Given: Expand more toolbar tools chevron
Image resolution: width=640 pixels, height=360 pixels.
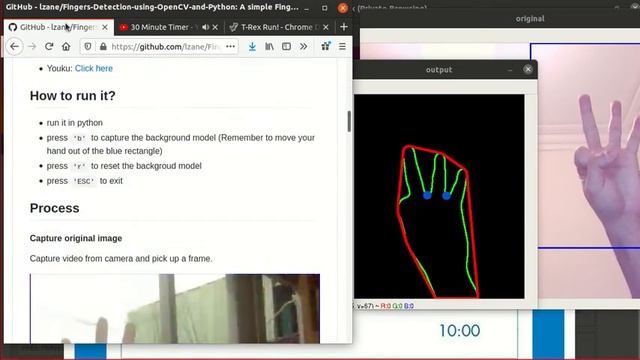Looking at the screenshot, I should [303, 47].
